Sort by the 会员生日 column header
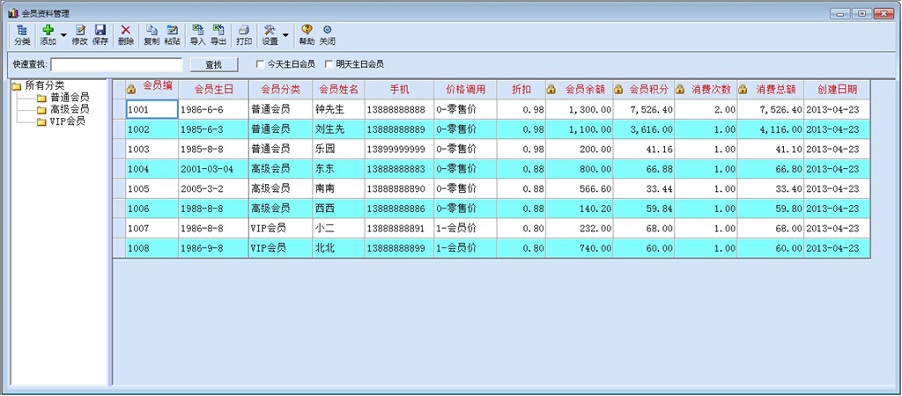Screen dimensions: 902x396 (213, 90)
